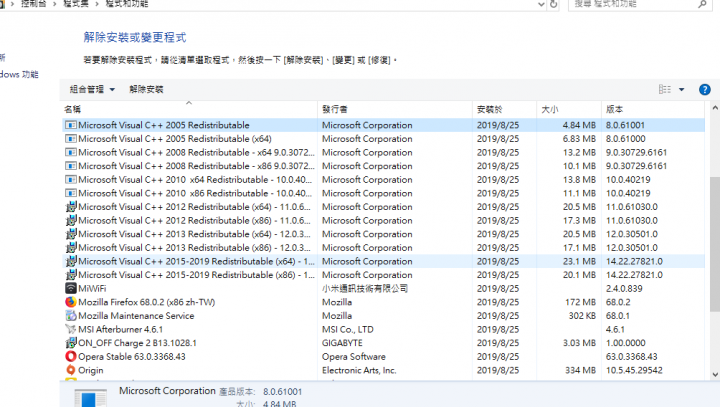Click in the search programs field
The height and width of the screenshot is (407, 720).
pyautogui.click(x=634, y=4)
